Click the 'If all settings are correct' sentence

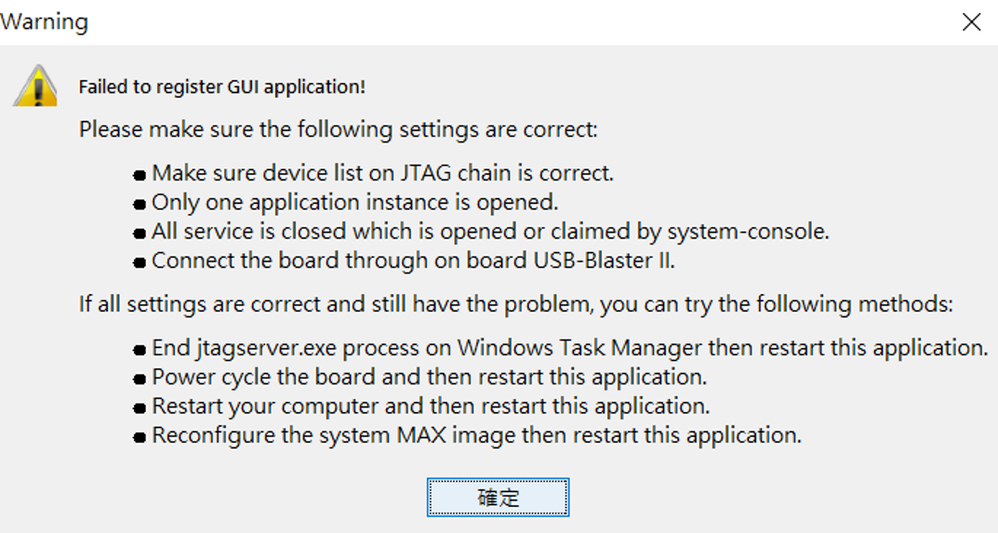click(x=516, y=304)
